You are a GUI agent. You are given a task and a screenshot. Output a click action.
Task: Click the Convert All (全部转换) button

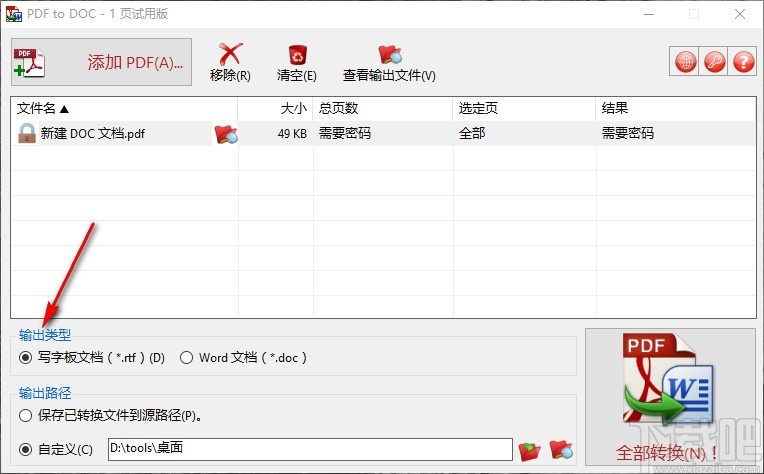(x=670, y=397)
